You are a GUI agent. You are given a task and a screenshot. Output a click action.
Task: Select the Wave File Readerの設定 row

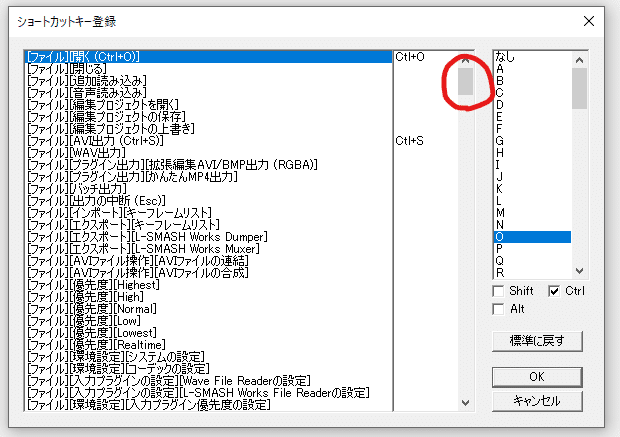click(208, 381)
